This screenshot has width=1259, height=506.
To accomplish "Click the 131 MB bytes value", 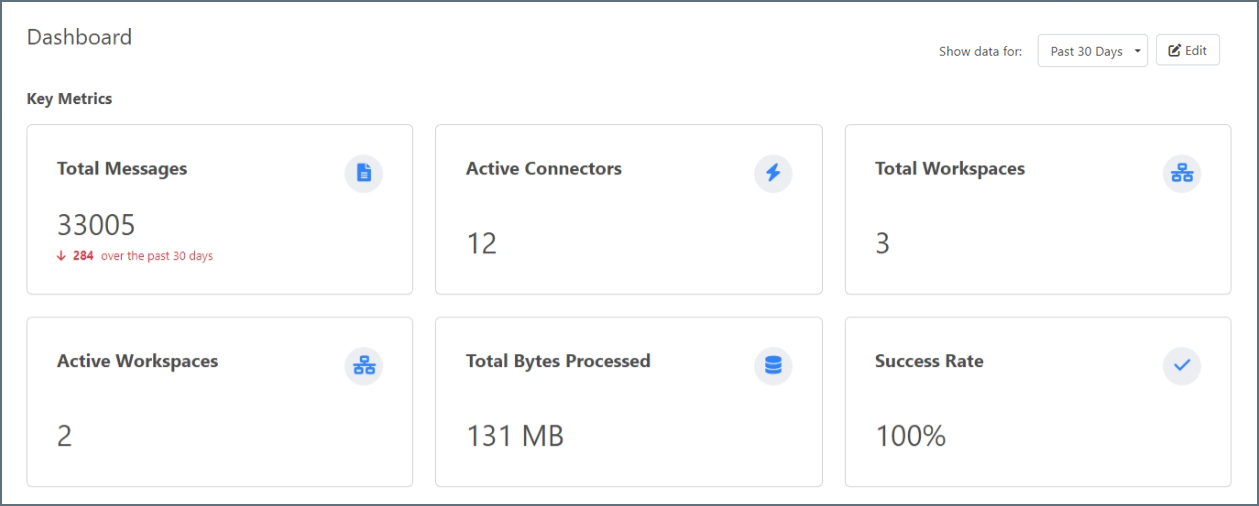I will pyautogui.click(x=515, y=436).
